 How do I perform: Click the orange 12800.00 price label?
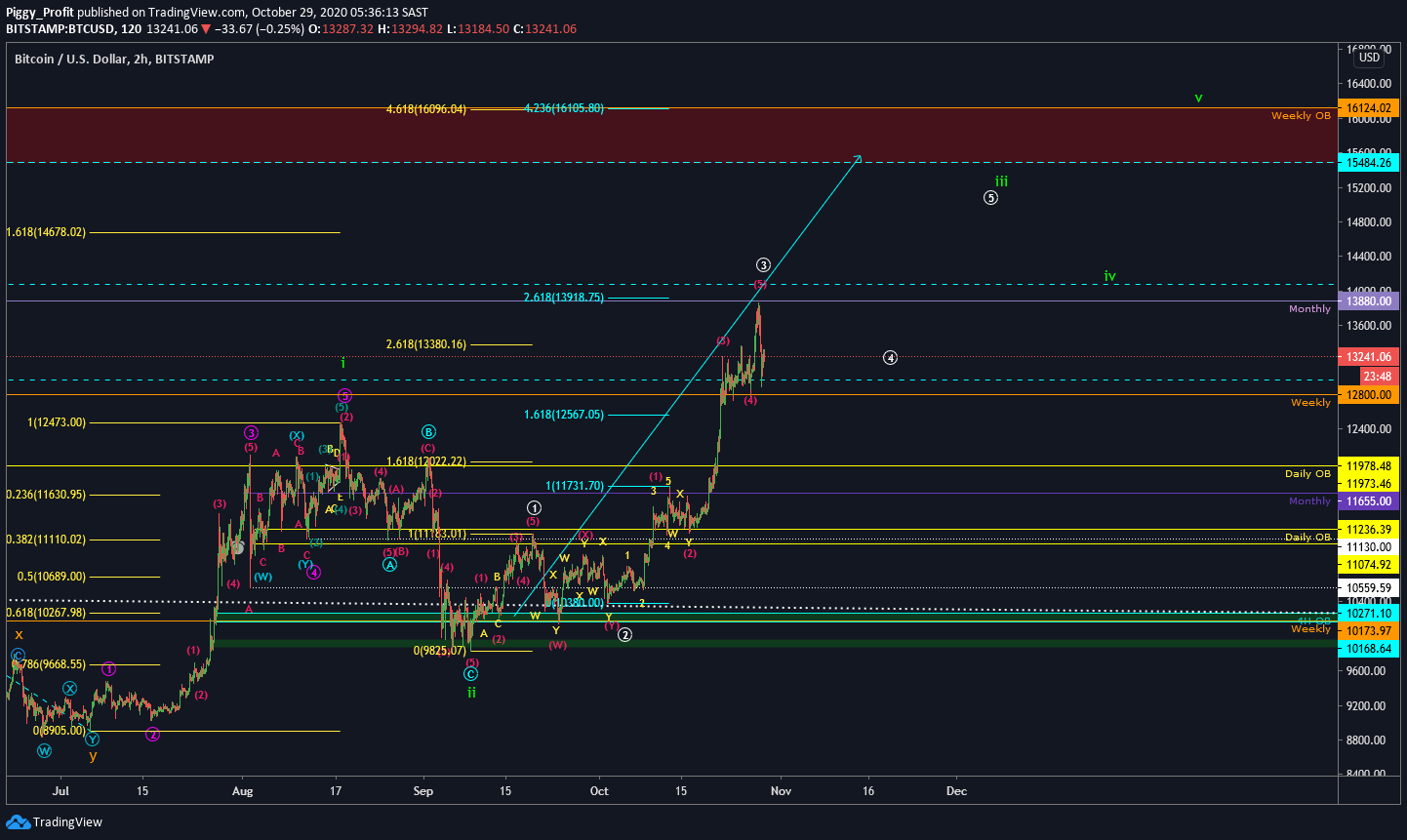tap(1368, 395)
